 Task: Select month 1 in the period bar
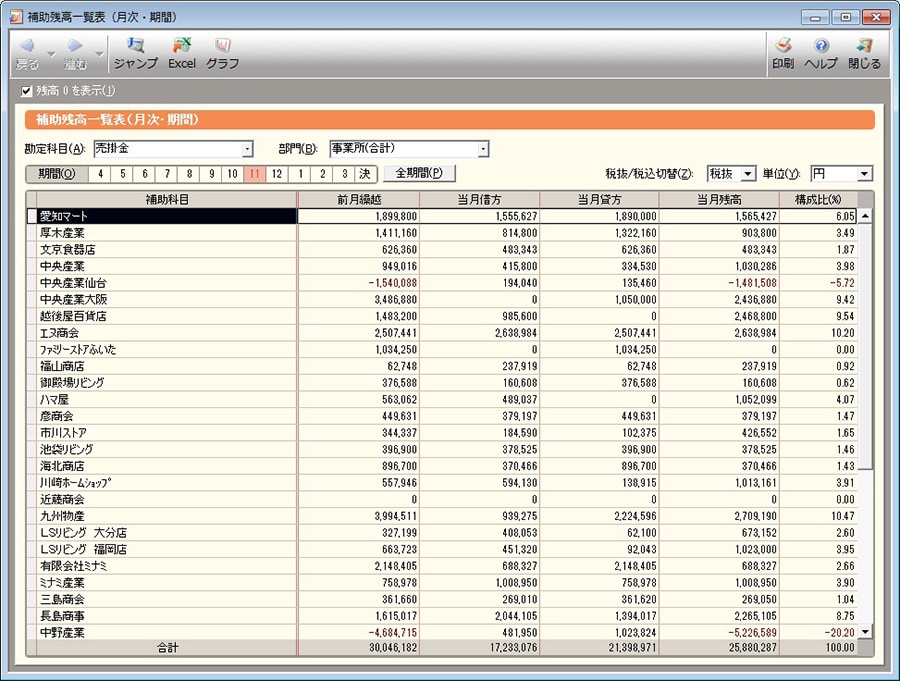[x=300, y=173]
